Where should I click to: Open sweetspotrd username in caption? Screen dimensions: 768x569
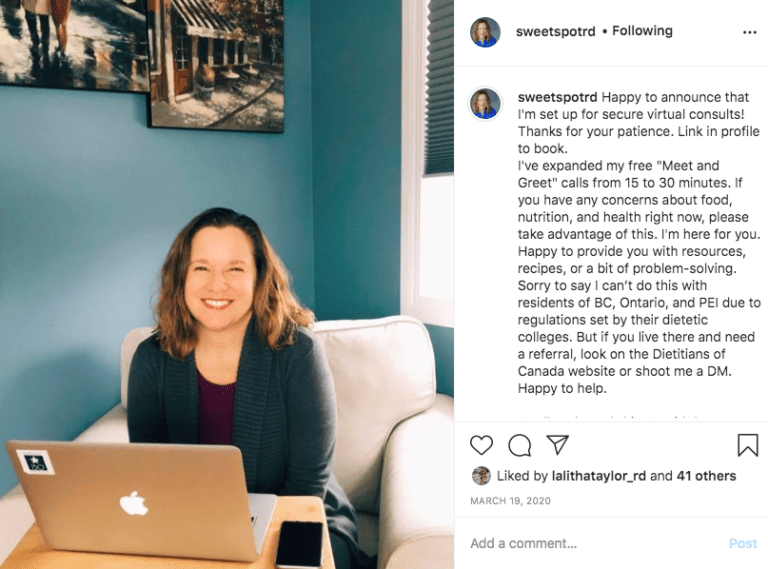click(x=557, y=97)
